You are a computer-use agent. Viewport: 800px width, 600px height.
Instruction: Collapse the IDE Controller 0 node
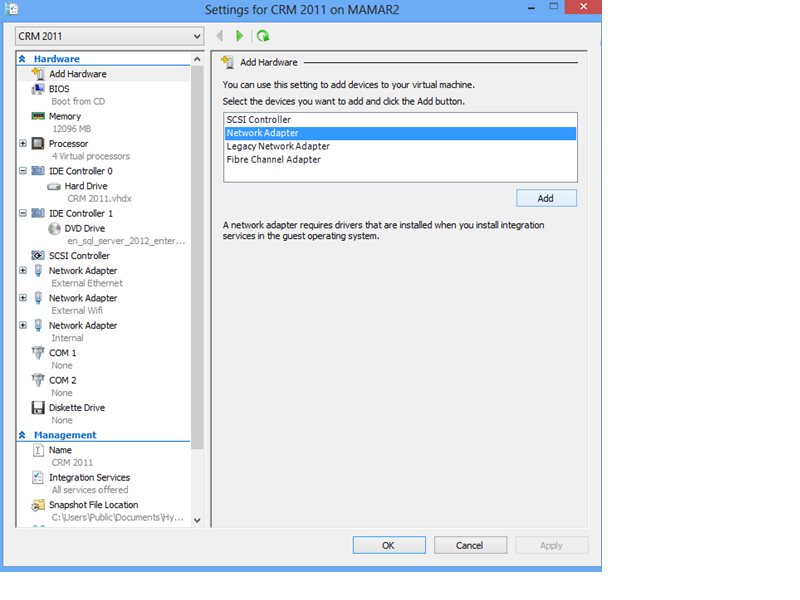[23, 171]
